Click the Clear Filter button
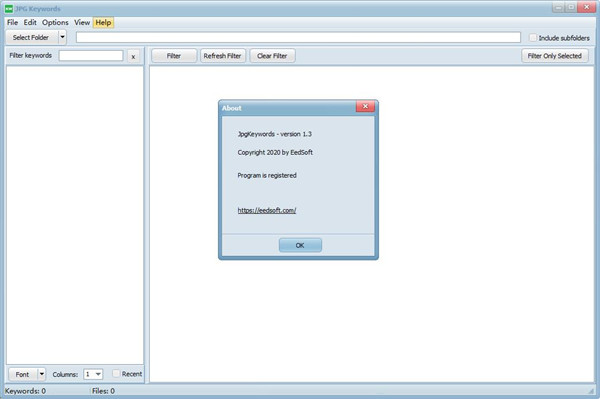 click(272, 56)
